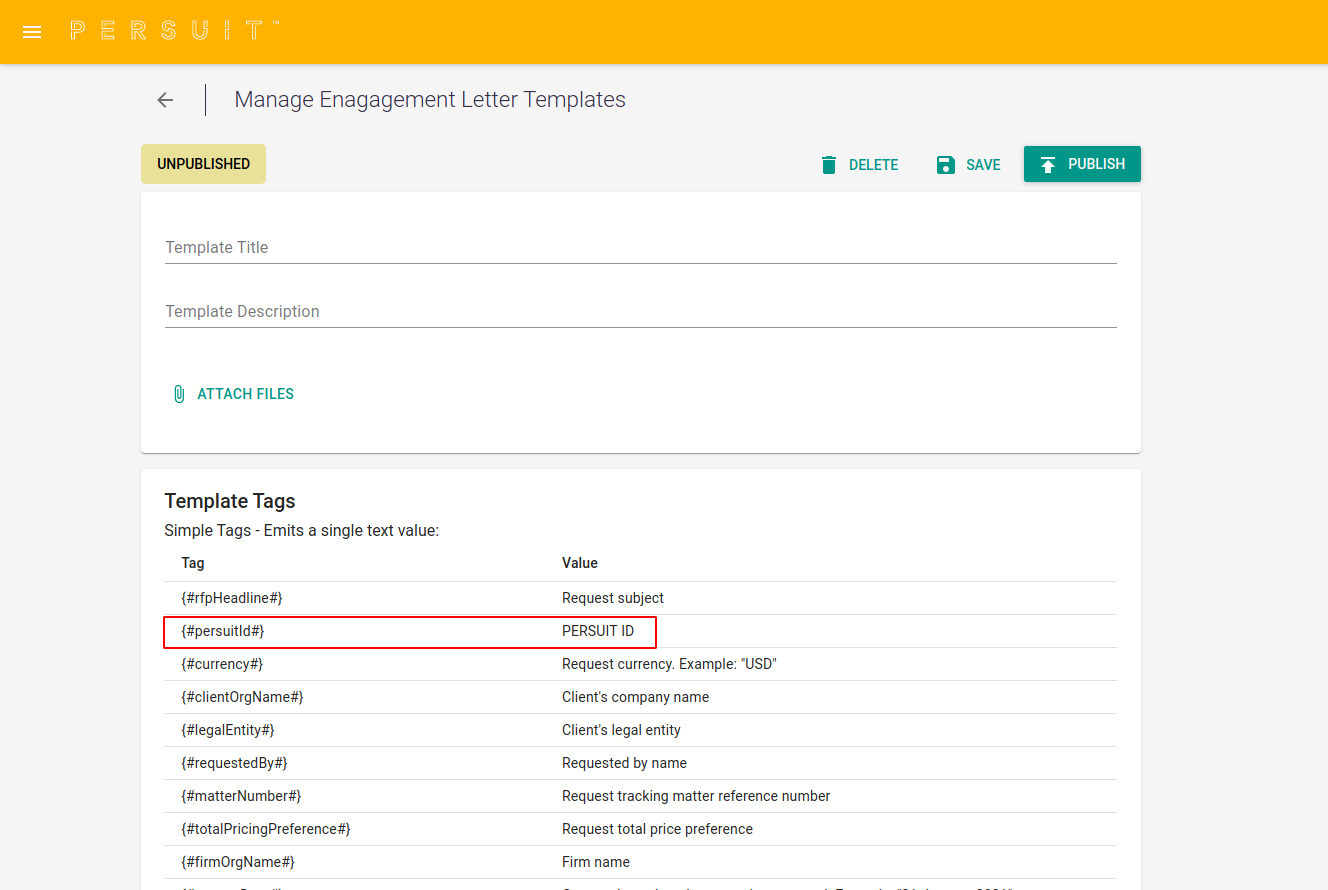Focus the Template Title field

[641, 247]
